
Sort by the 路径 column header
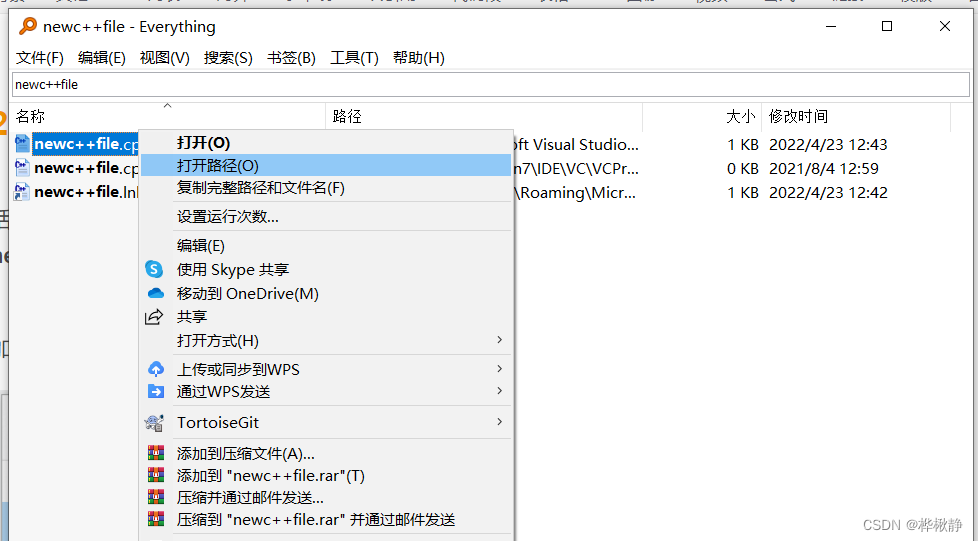pos(484,116)
